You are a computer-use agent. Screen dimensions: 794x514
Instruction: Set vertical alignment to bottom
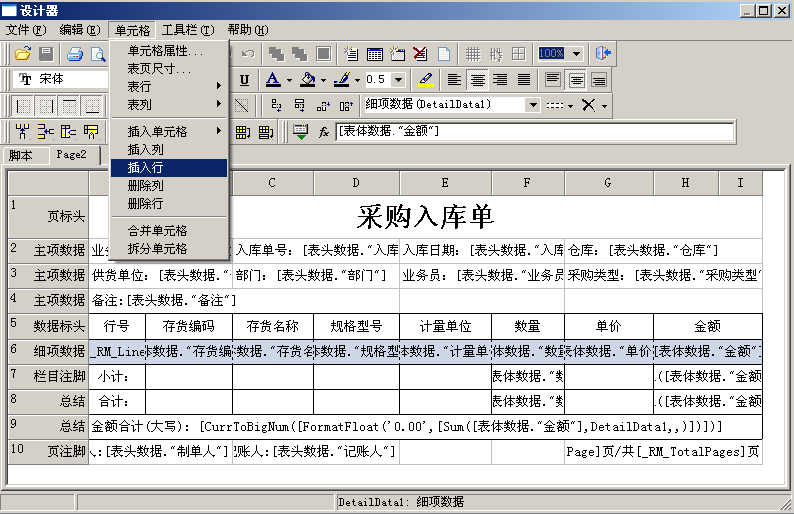(599, 80)
